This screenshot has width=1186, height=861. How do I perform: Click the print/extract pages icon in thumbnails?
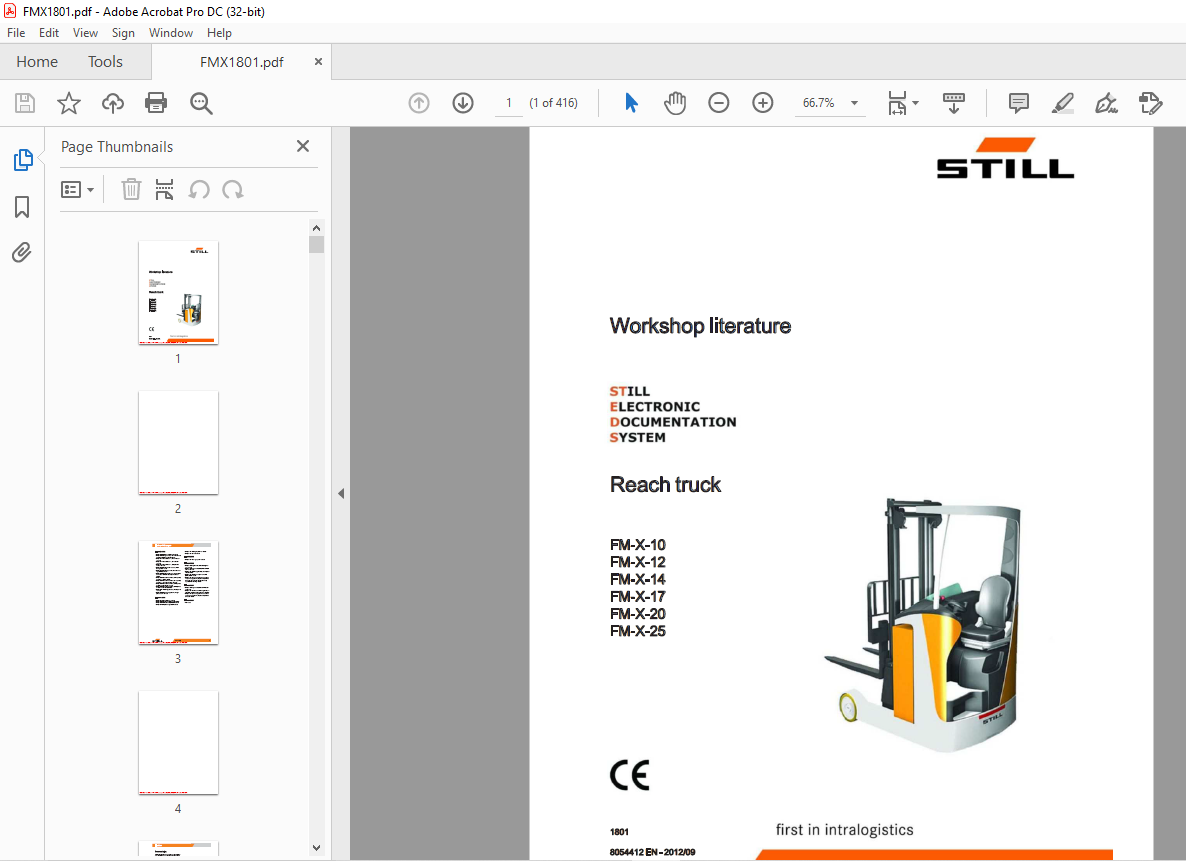[x=164, y=189]
